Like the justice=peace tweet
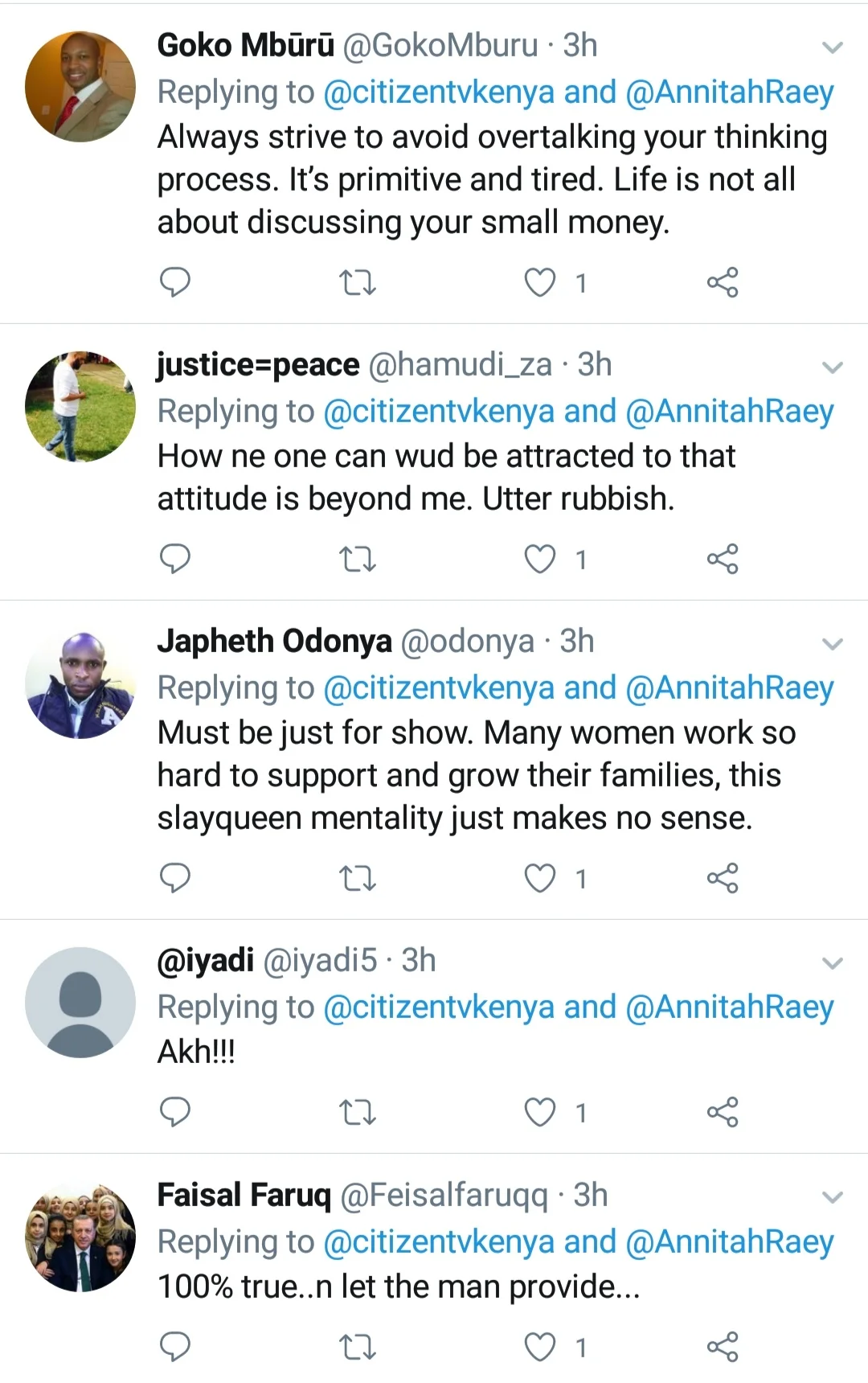 540,559
